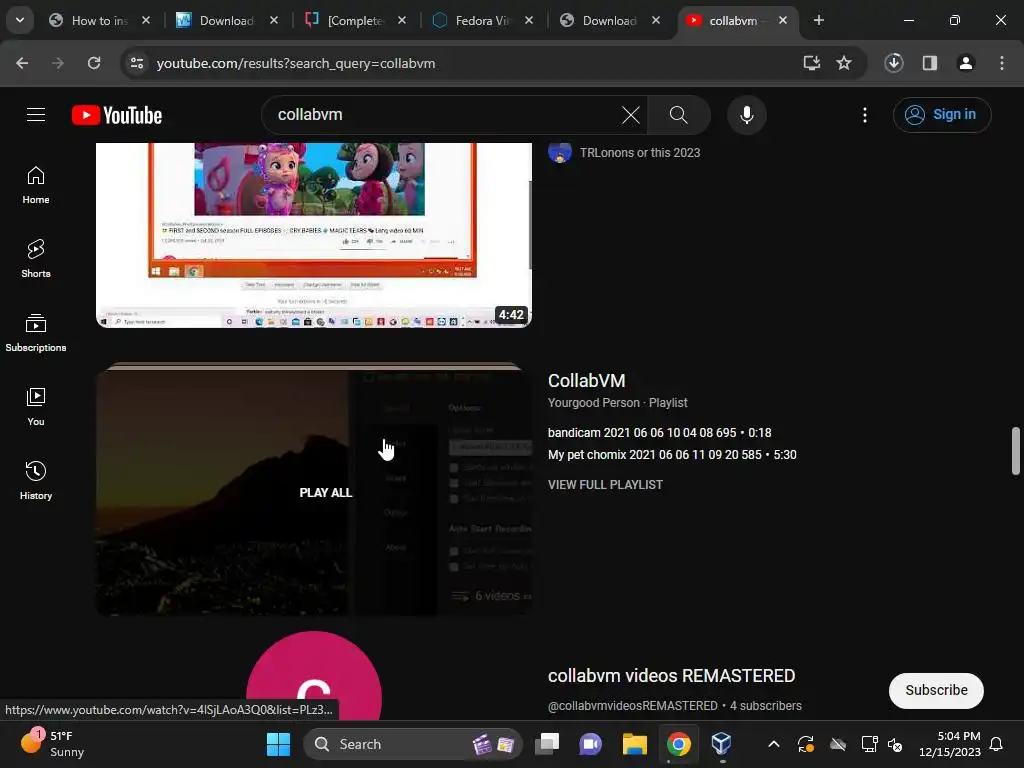Bookmark this page with star
Screen dimensions: 1024x768
click(844, 63)
